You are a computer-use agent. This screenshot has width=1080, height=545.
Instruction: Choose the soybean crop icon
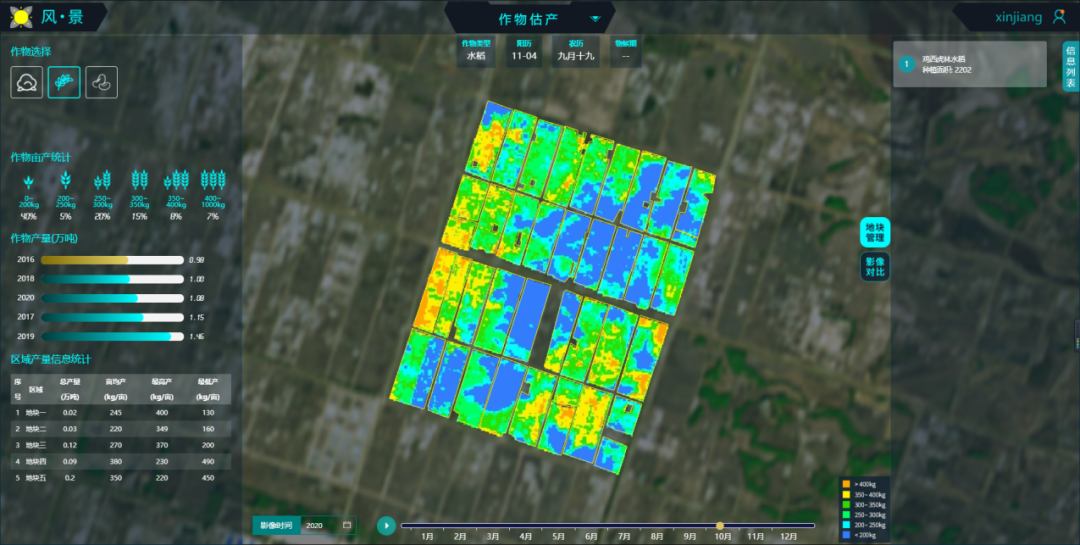coord(101,82)
